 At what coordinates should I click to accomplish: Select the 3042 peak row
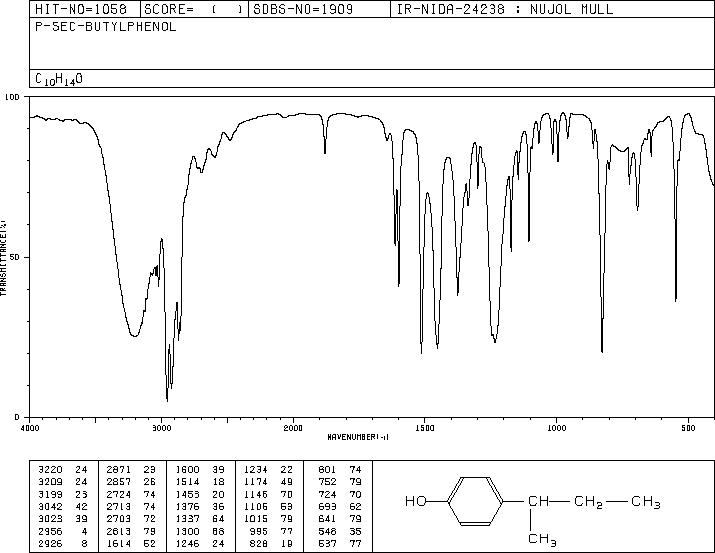[62, 506]
